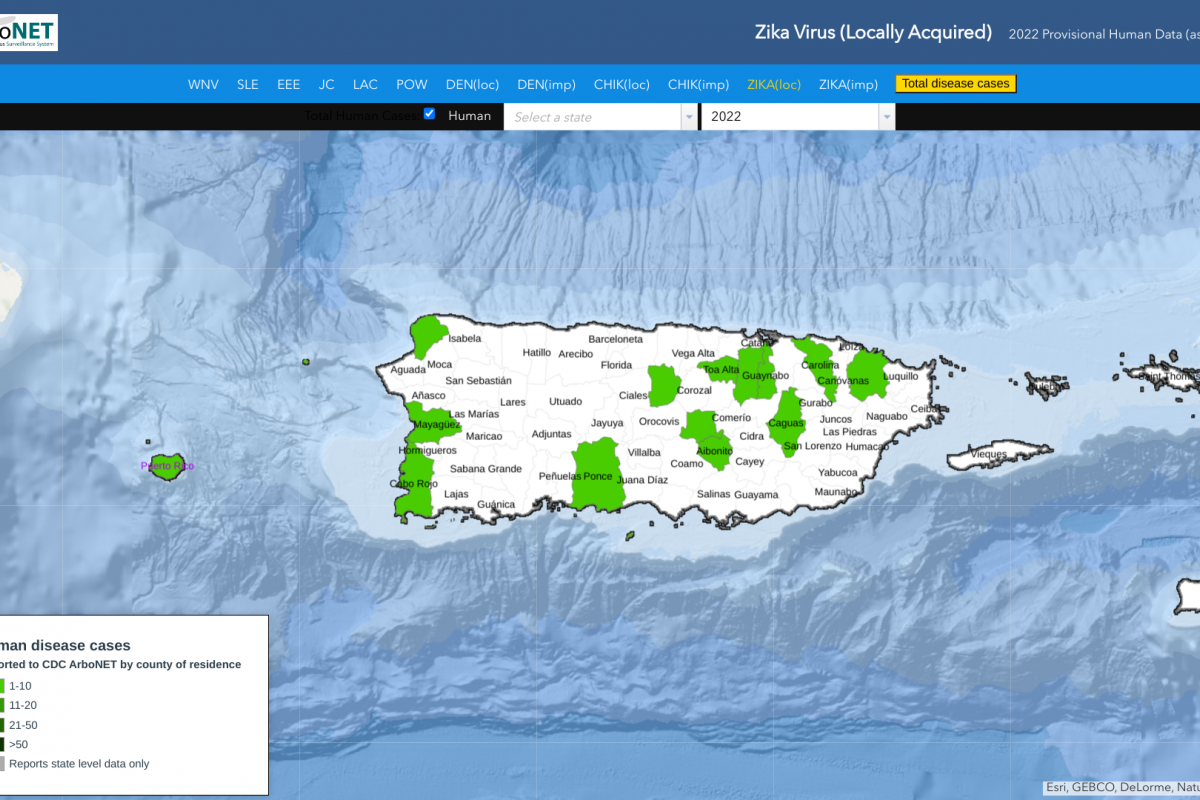Viewport: 1200px width, 800px height.
Task: Switch to DEN(imp) tab
Action: coord(546,85)
